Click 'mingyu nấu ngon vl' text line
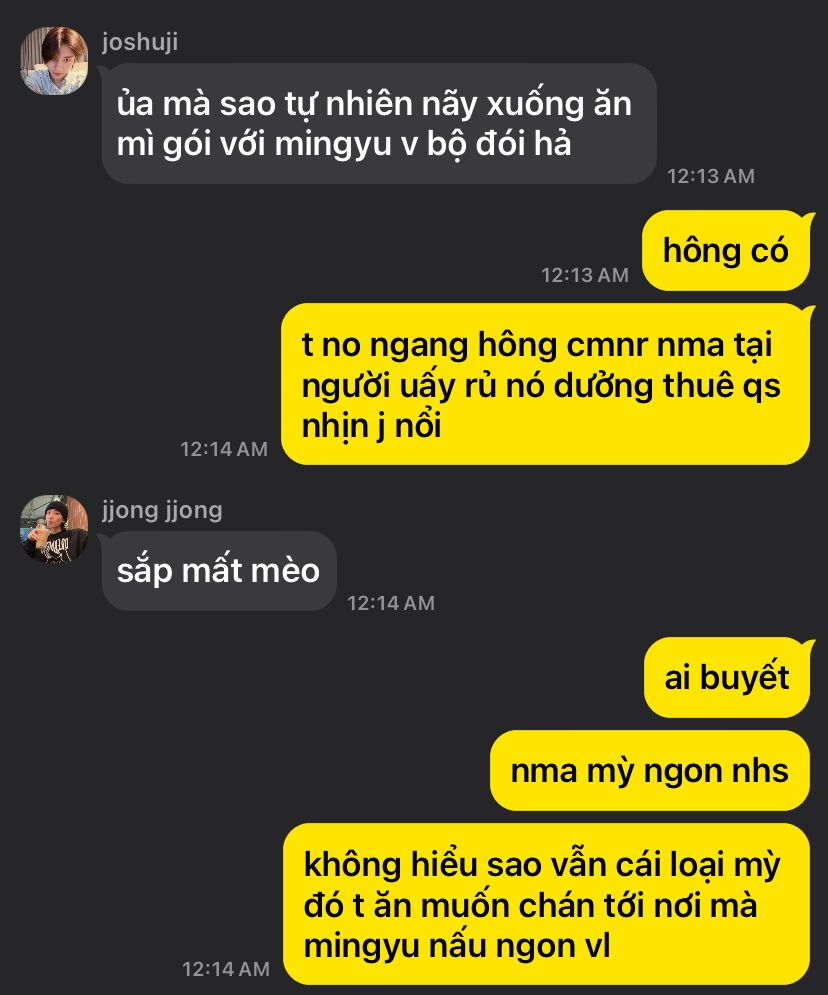Screen dimensions: 828x995 [457, 946]
